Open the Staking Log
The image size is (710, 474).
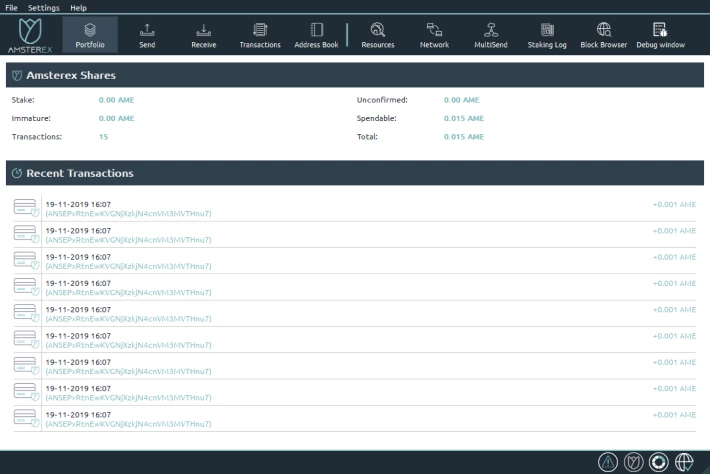[547, 35]
